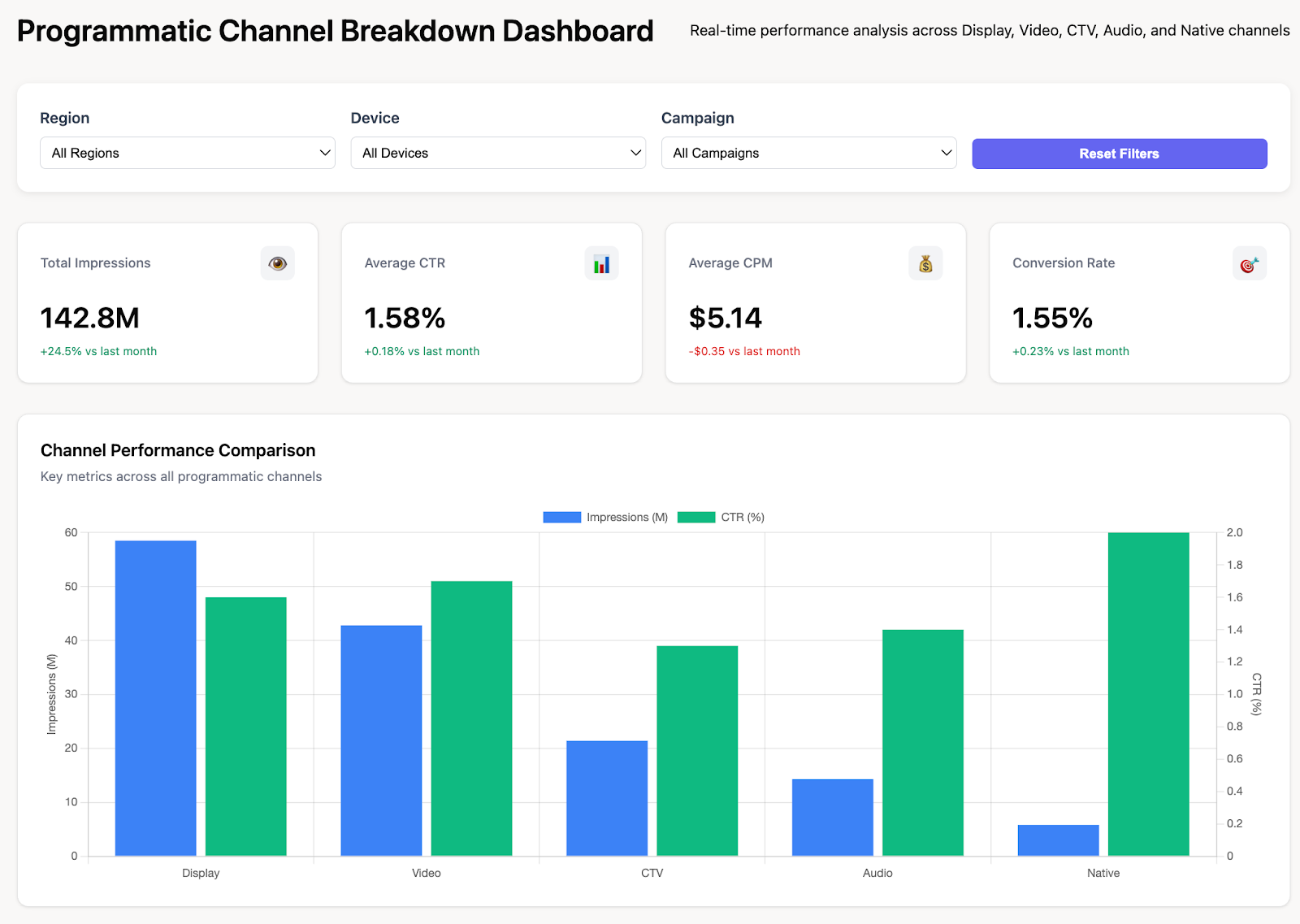The height and width of the screenshot is (924, 1300).
Task: Click the blue CTV impressions bar
Action: tap(606, 796)
